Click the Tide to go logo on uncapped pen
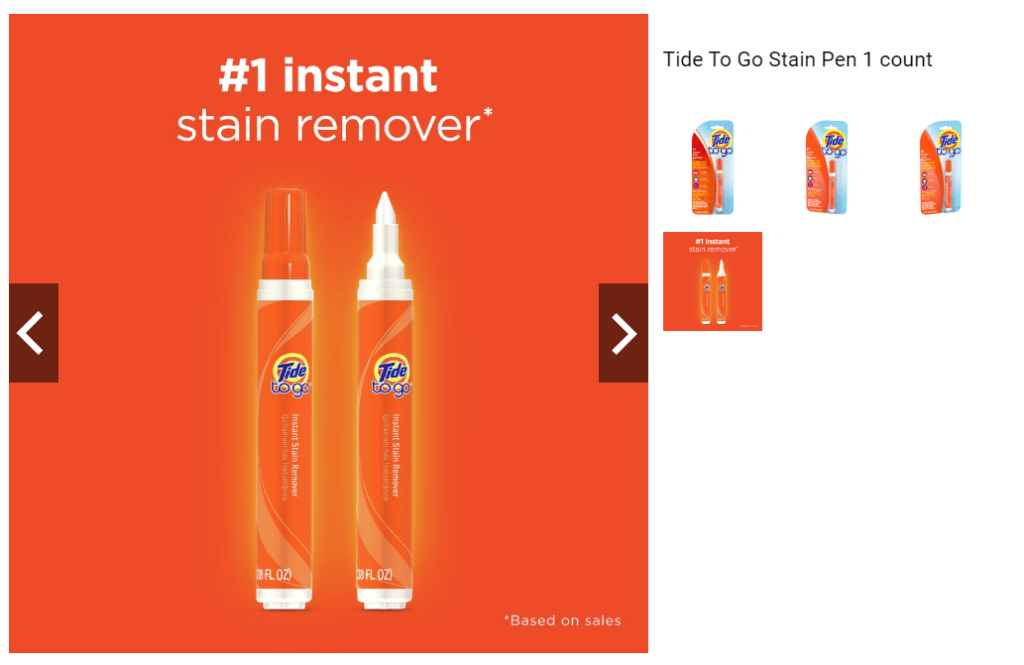 click(x=392, y=375)
